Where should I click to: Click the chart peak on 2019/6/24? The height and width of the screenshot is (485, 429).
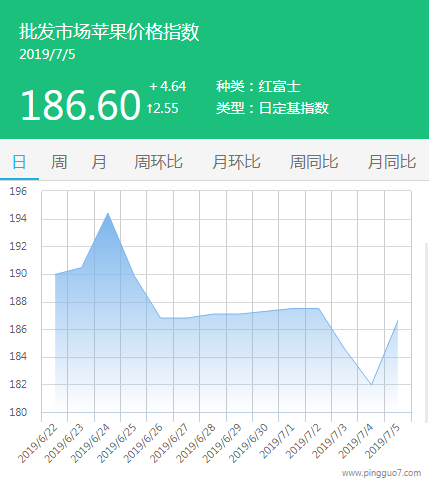coord(108,213)
